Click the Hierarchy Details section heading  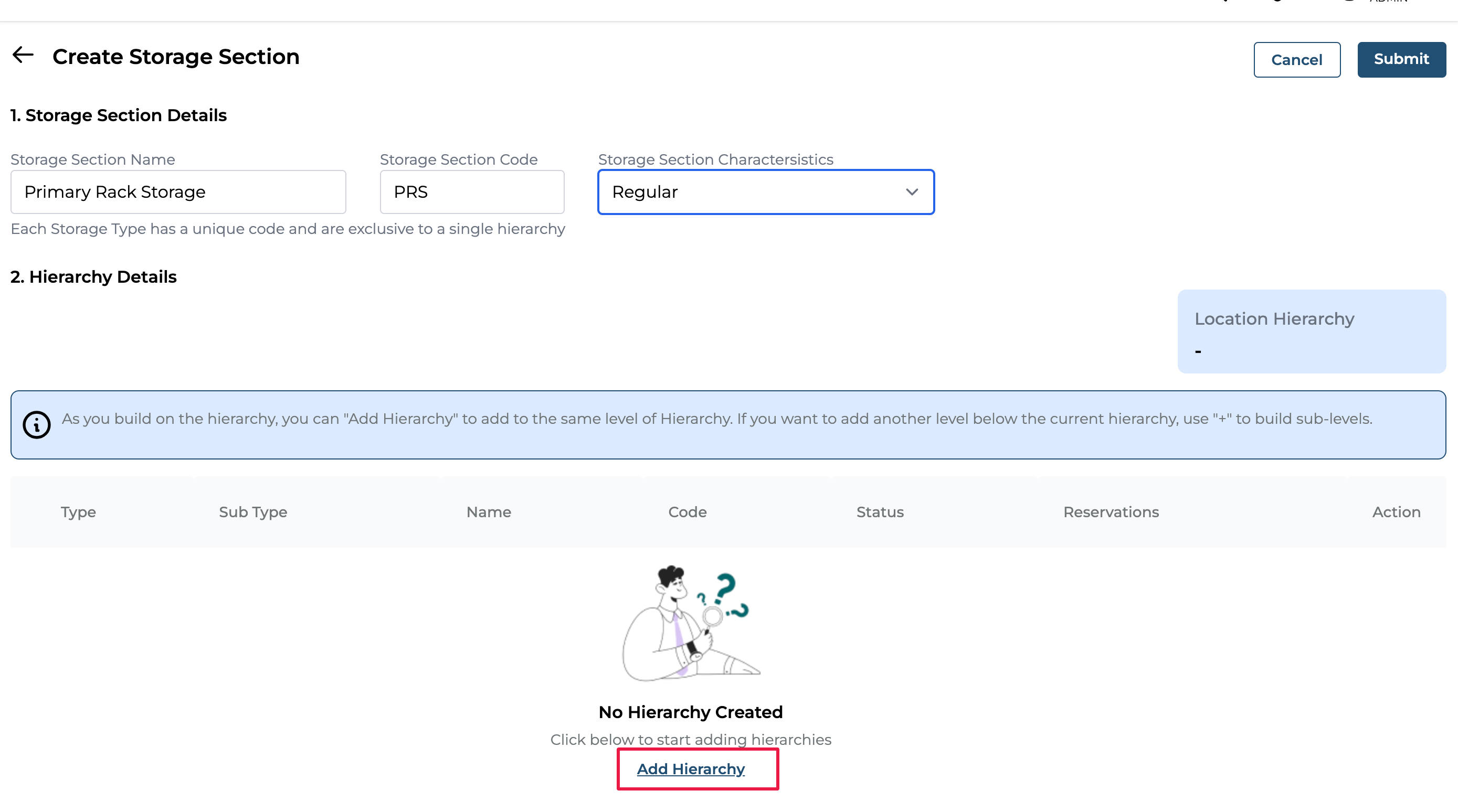(x=93, y=277)
